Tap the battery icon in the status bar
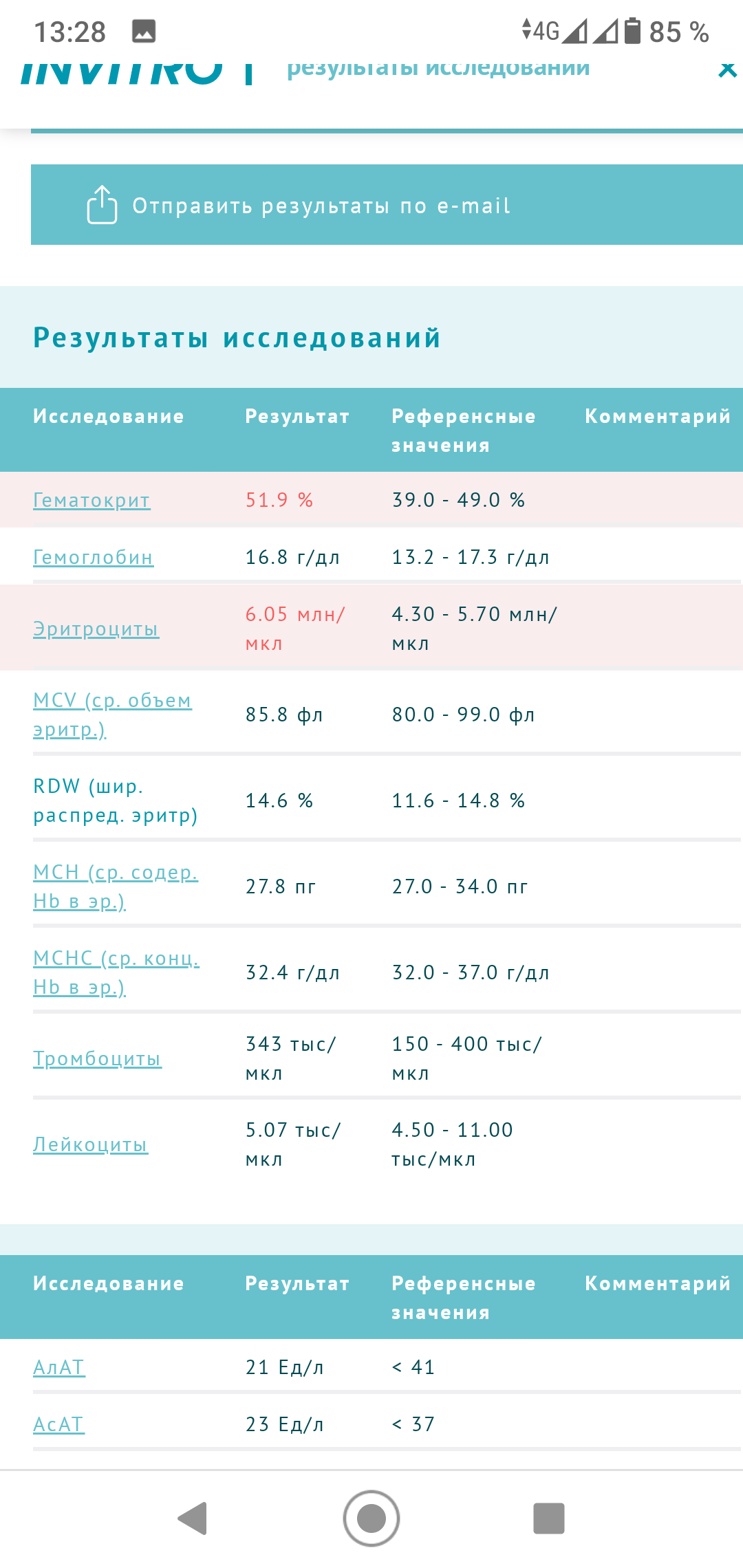 pyautogui.click(x=632, y=32)
